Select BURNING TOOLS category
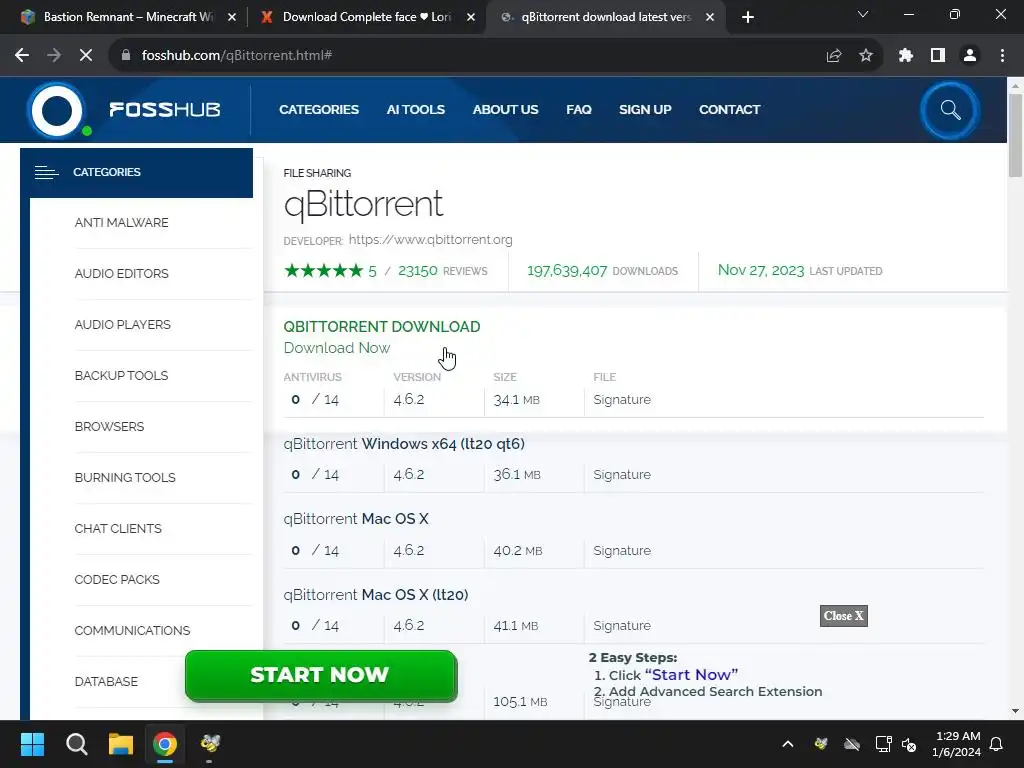The height and width of the screenshot is (768, 1024). [125, 477]
